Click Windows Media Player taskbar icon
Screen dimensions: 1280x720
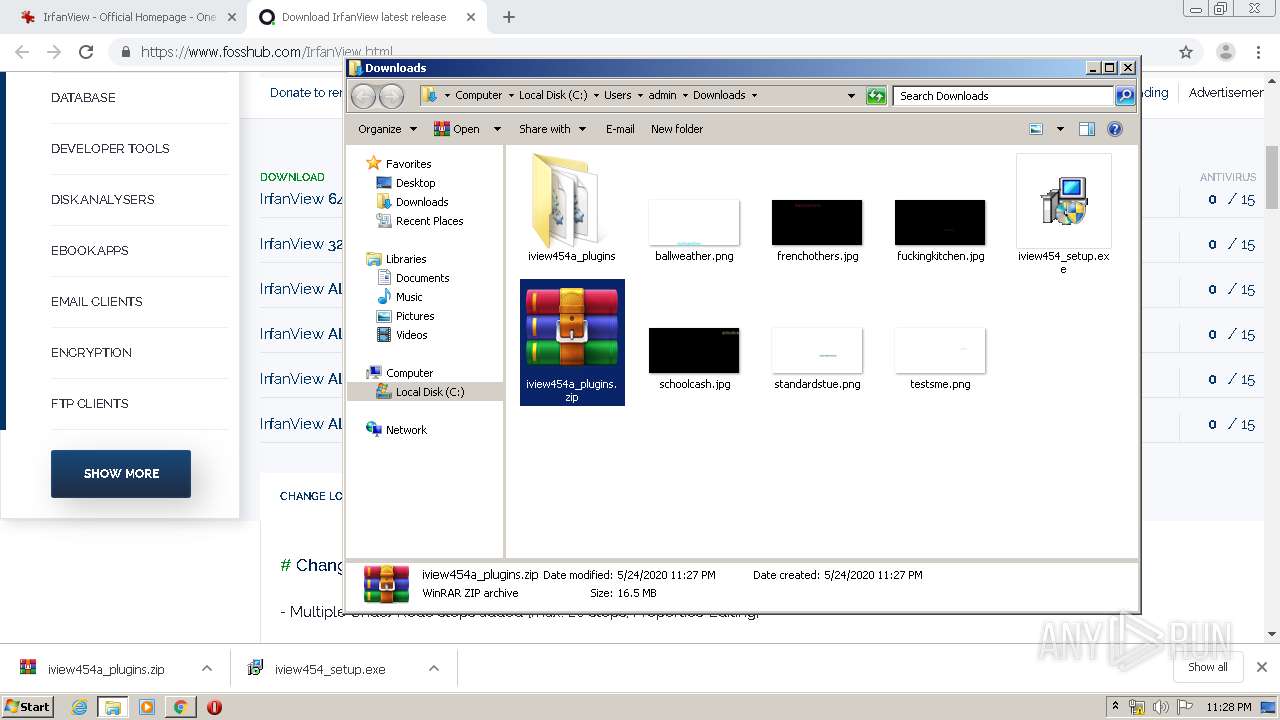147,707
